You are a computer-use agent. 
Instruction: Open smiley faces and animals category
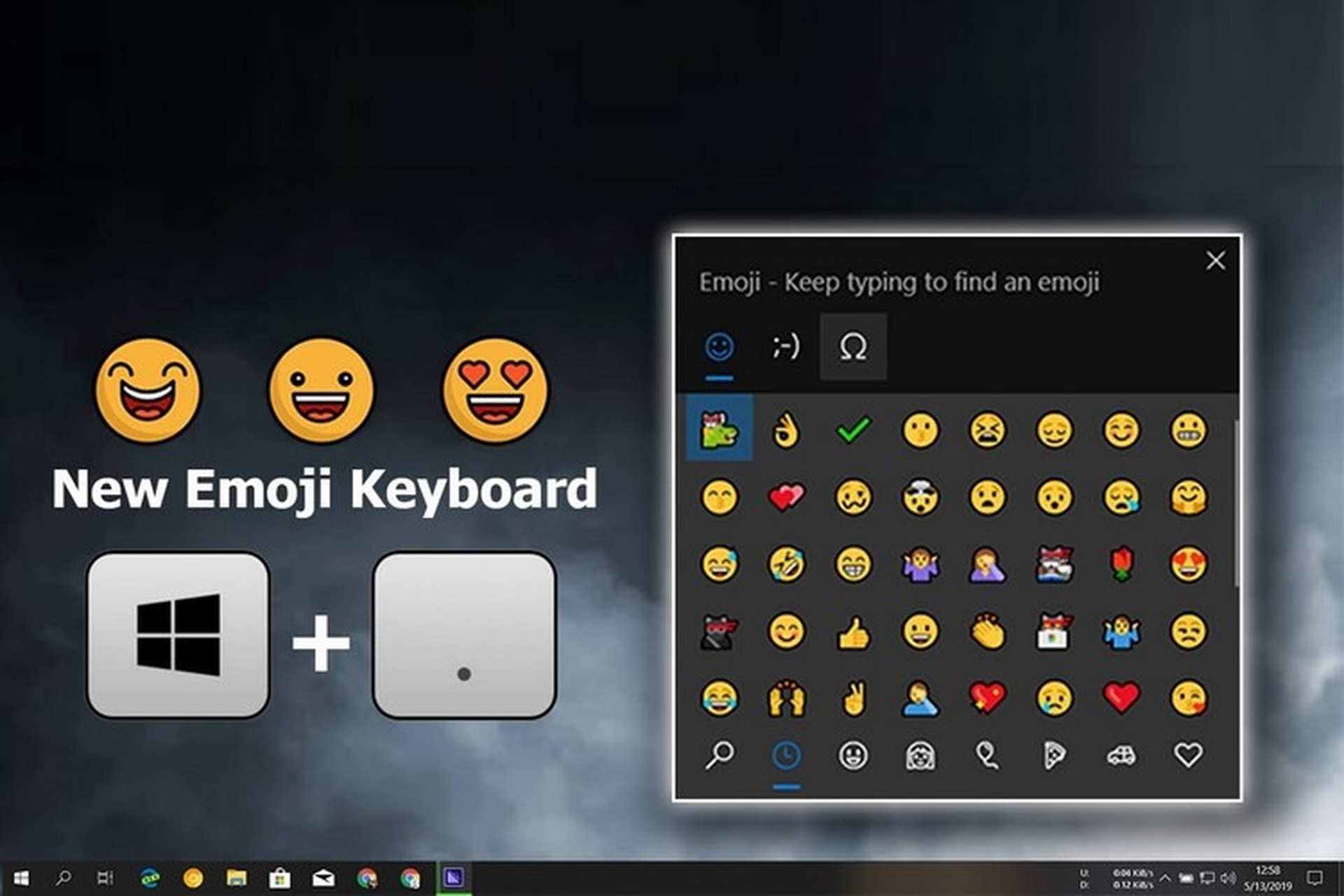coord(853,755)
